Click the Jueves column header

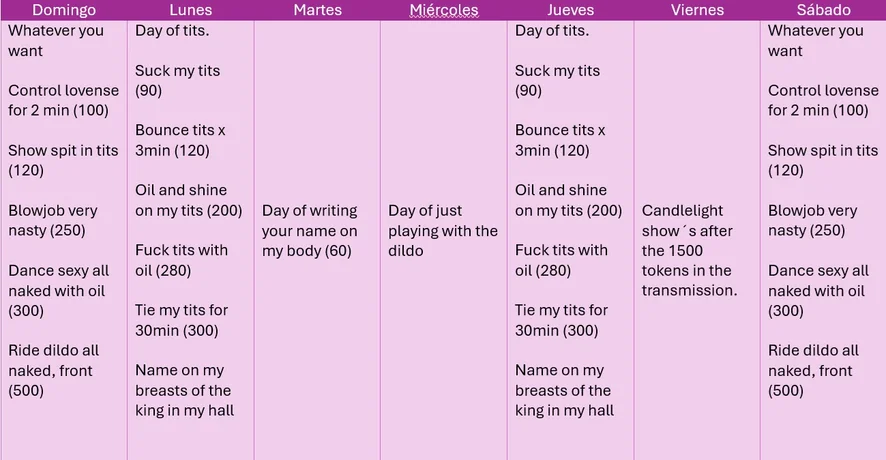(x=570, y=10)
